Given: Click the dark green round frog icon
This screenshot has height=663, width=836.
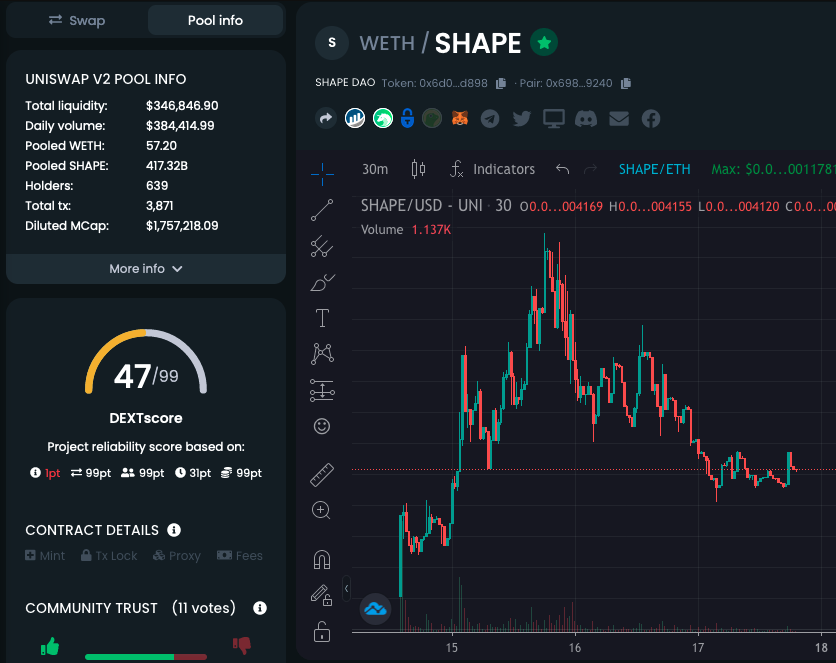Looking at the screenshot, I should 432,118.
